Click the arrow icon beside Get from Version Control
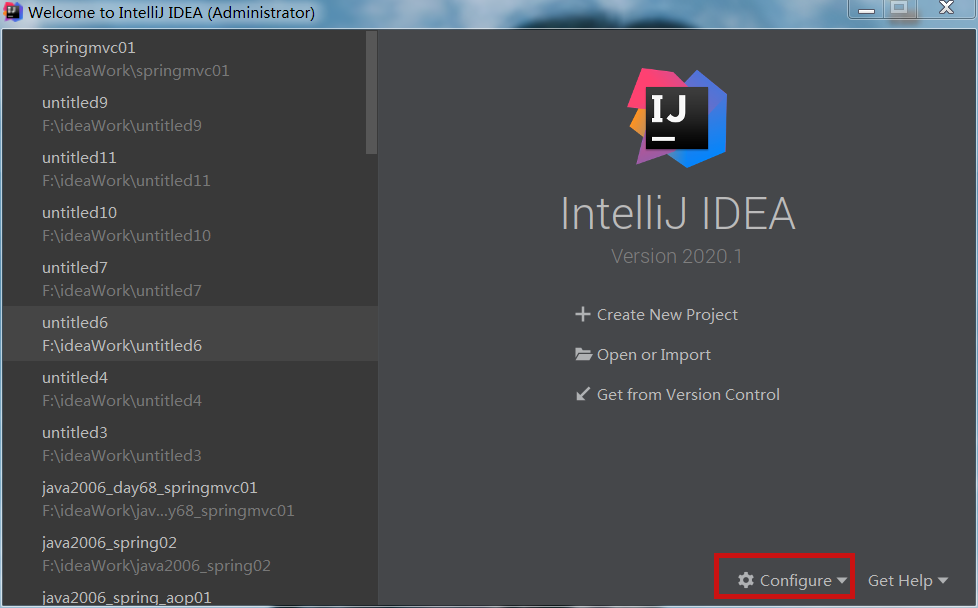The width and height of the screenshot is (978, 608). pyautogui.click(x=583, y=394)
